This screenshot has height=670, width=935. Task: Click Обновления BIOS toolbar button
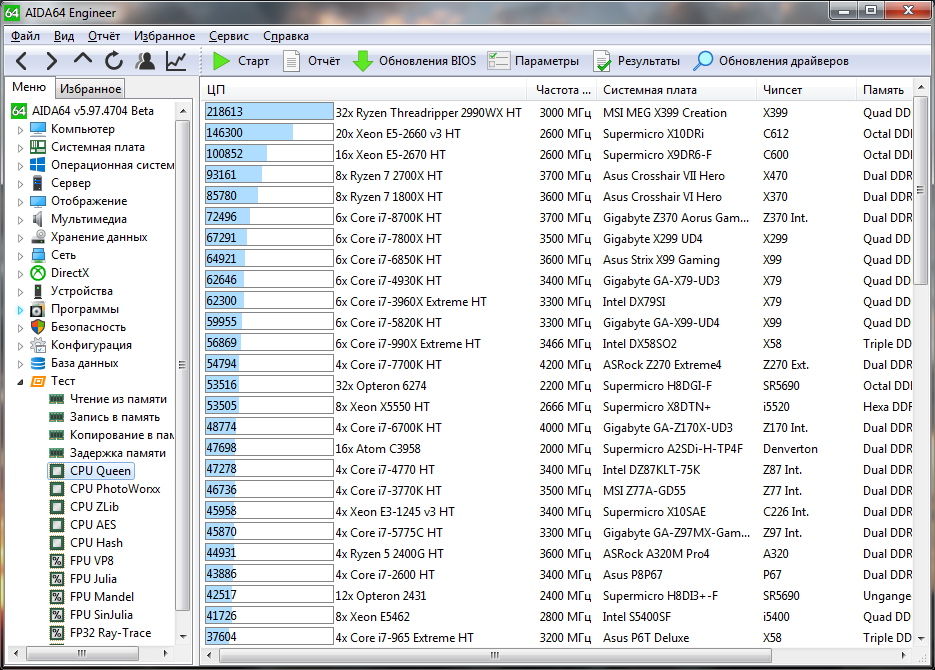415,61
